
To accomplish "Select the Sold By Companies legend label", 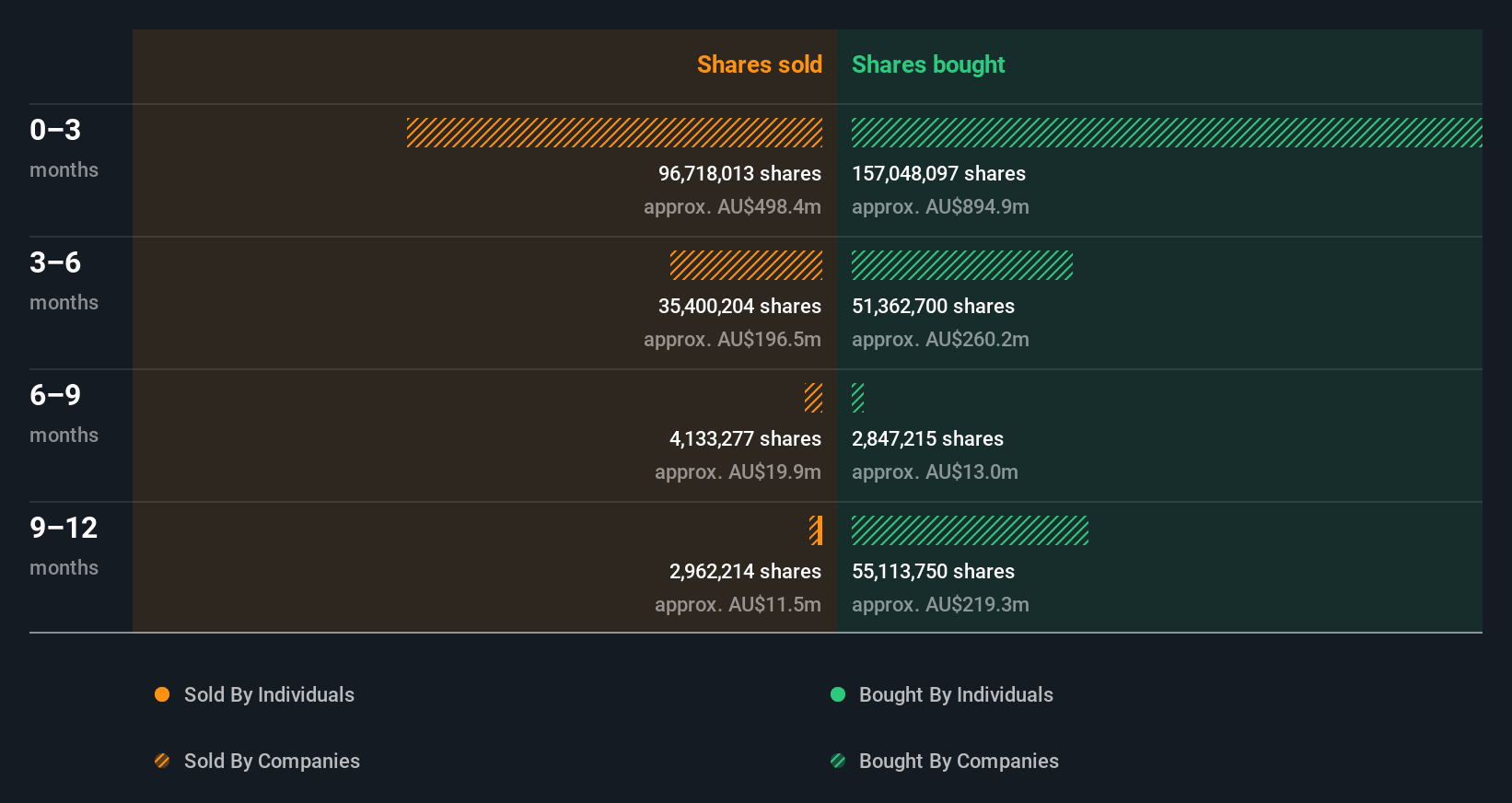I will (x=272, y=761).
